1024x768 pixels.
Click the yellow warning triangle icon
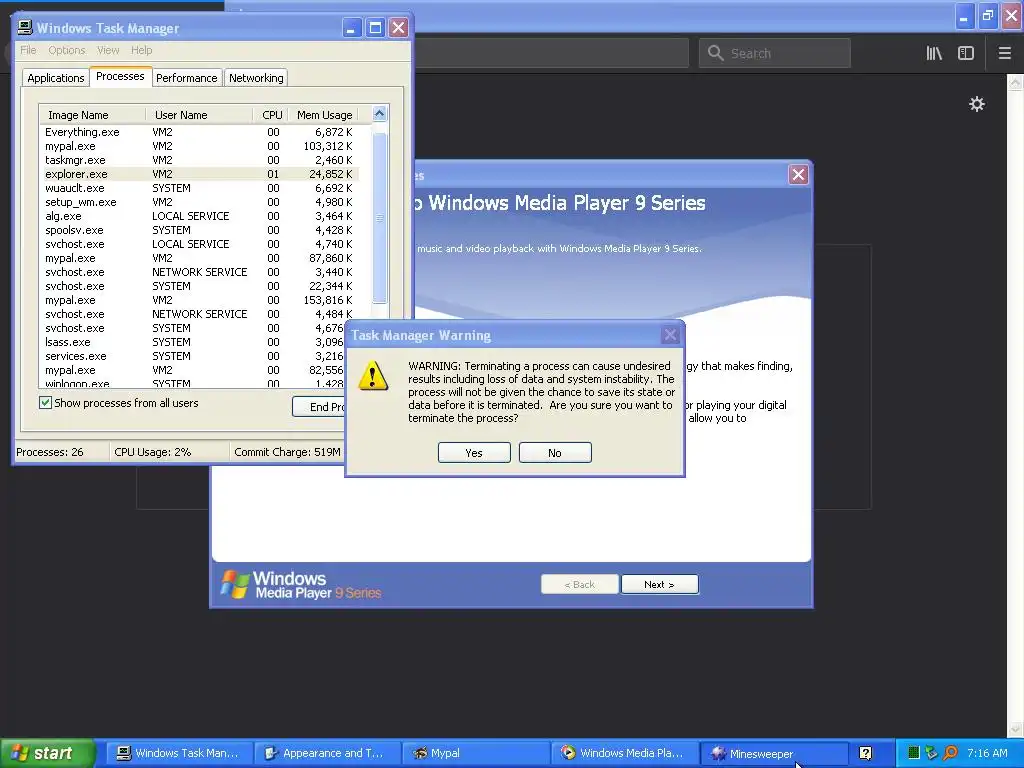click(373, 376)
